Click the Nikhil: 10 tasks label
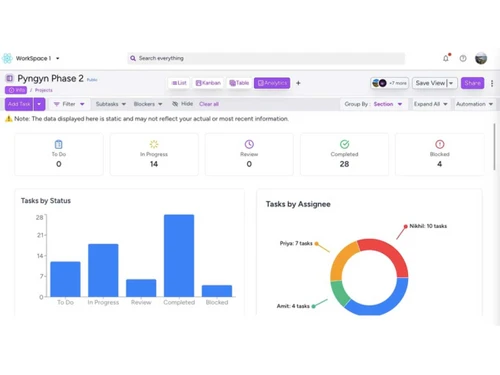The width and height of the screenshot is (500, 375). pyautogui.click(x=428, y=226)
